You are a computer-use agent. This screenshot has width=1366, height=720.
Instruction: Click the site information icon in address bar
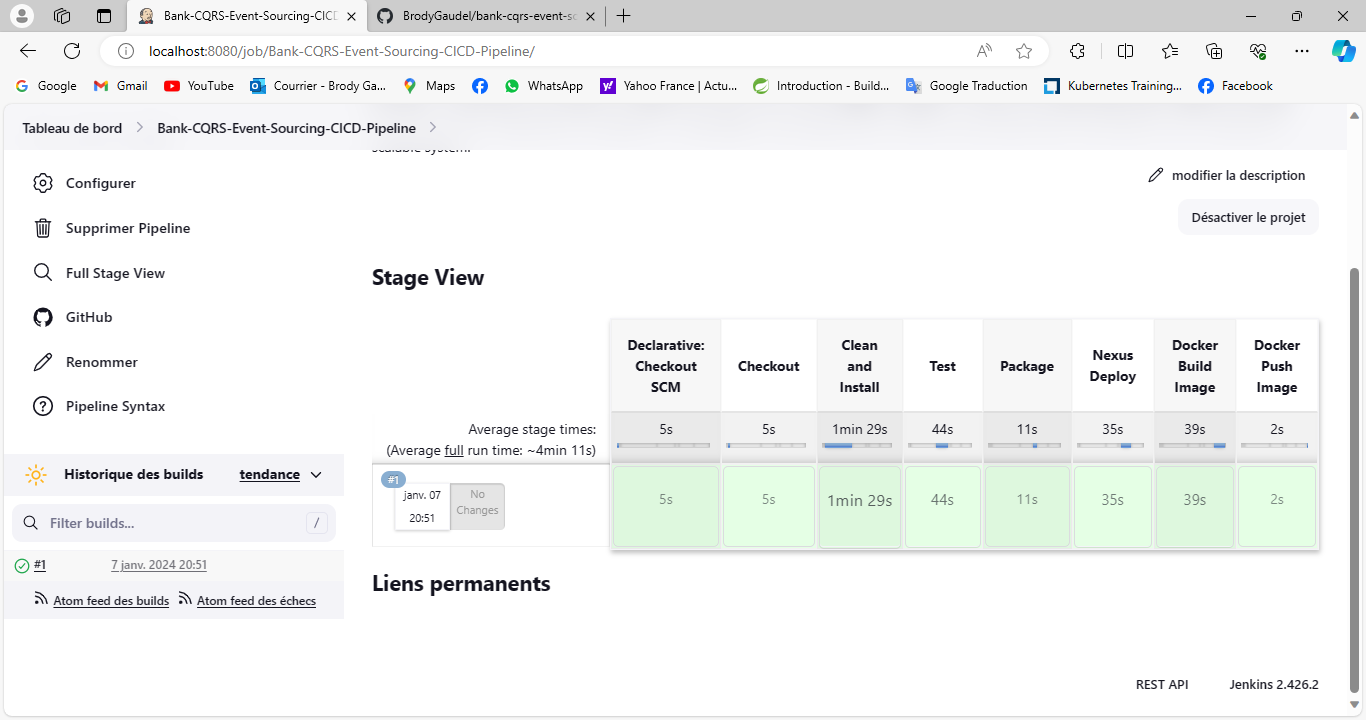(125, 51)
